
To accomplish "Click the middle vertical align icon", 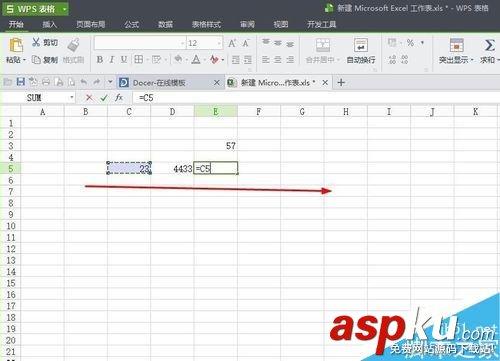I will 278,43.
